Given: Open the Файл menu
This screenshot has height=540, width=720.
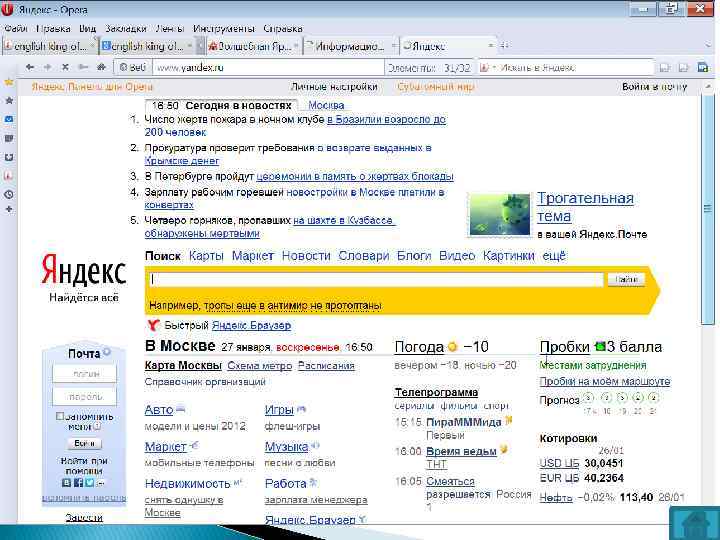Looking at the screenshot, I should (x=16, y=28).
